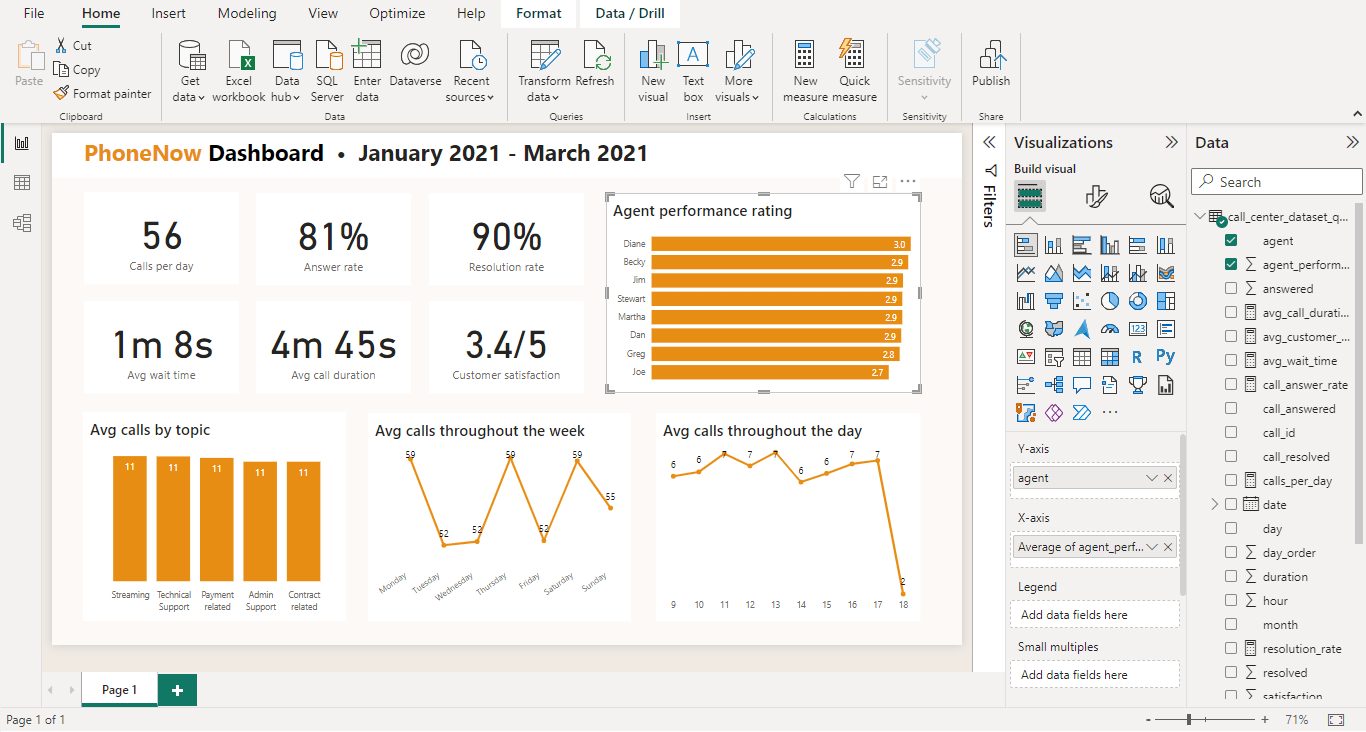This screenshot has width=1366, height=732.
Task: Select the pie chart visual
Action: point(1110,300)
